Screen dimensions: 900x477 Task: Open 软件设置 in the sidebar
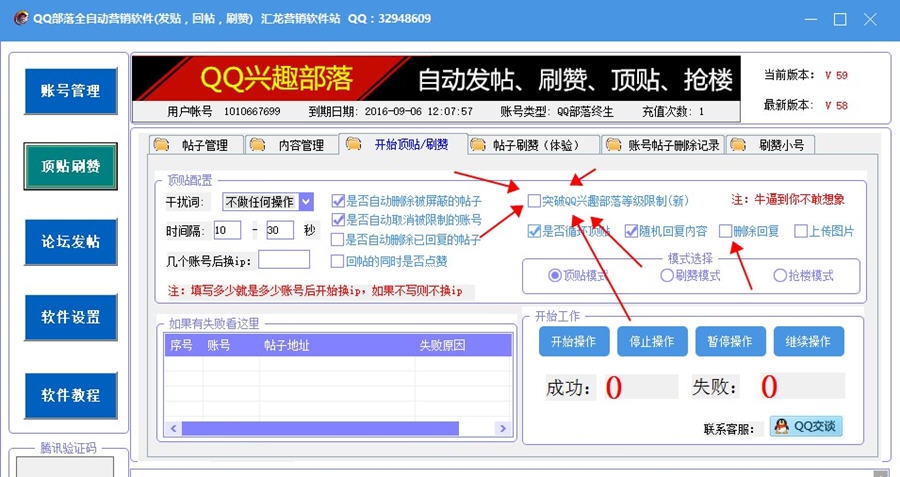pos(71,317)
